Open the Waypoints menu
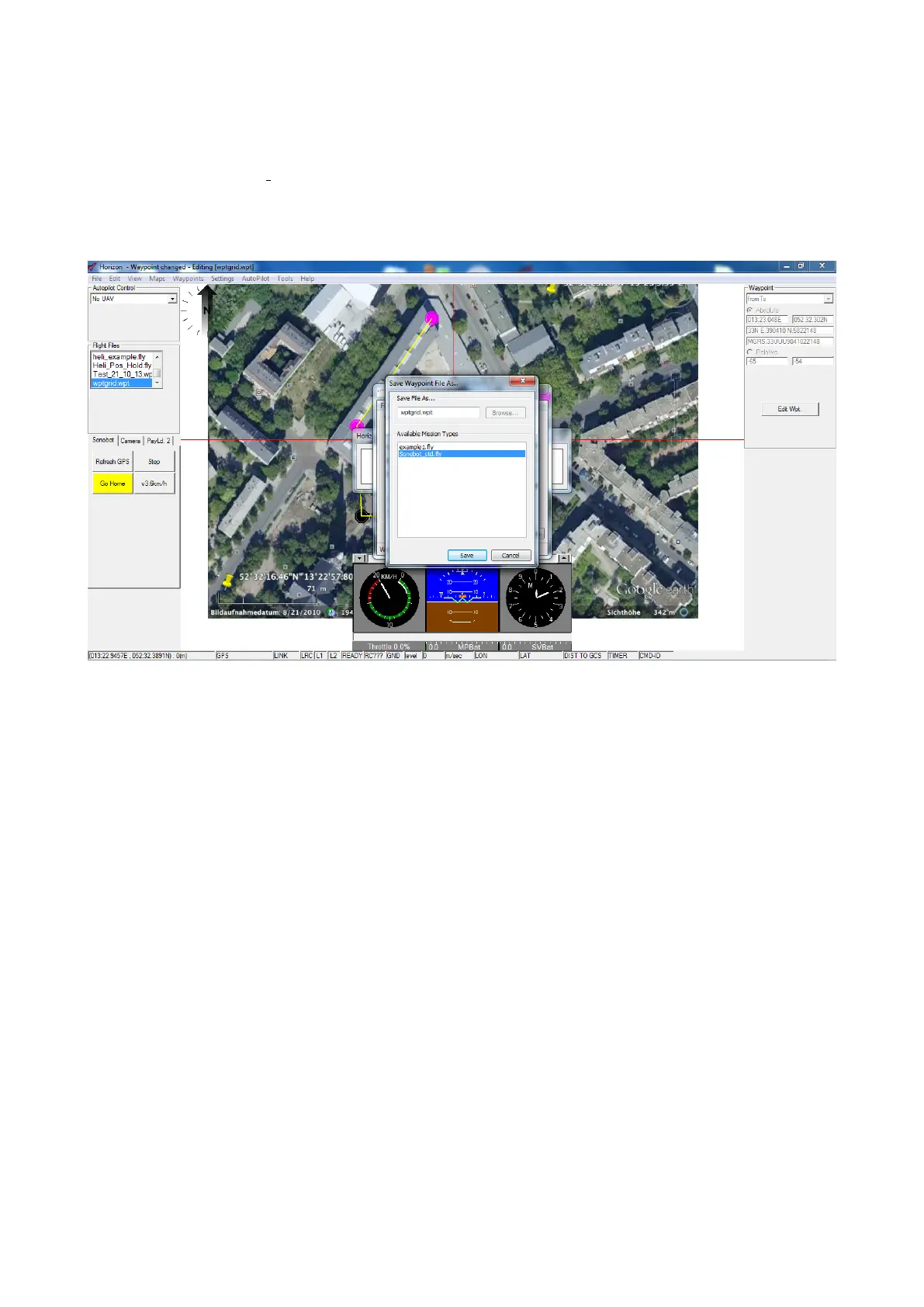This screenshot has width=924, height=1307. point(189,279)
